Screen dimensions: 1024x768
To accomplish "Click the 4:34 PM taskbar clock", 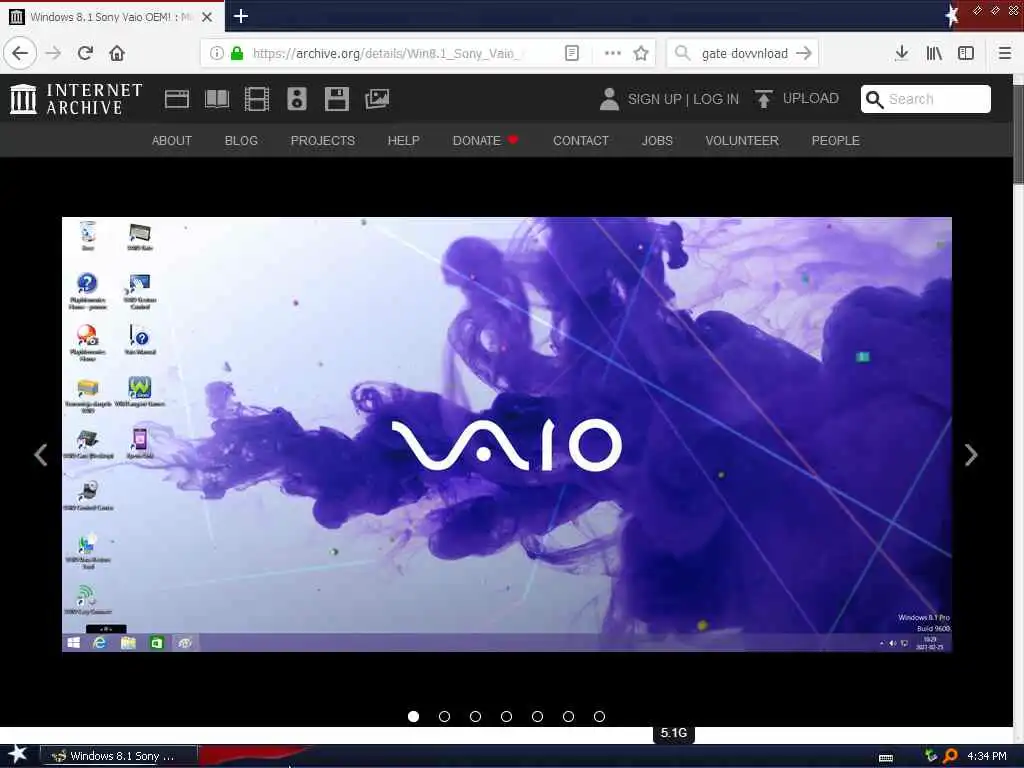I will [987, 756].
